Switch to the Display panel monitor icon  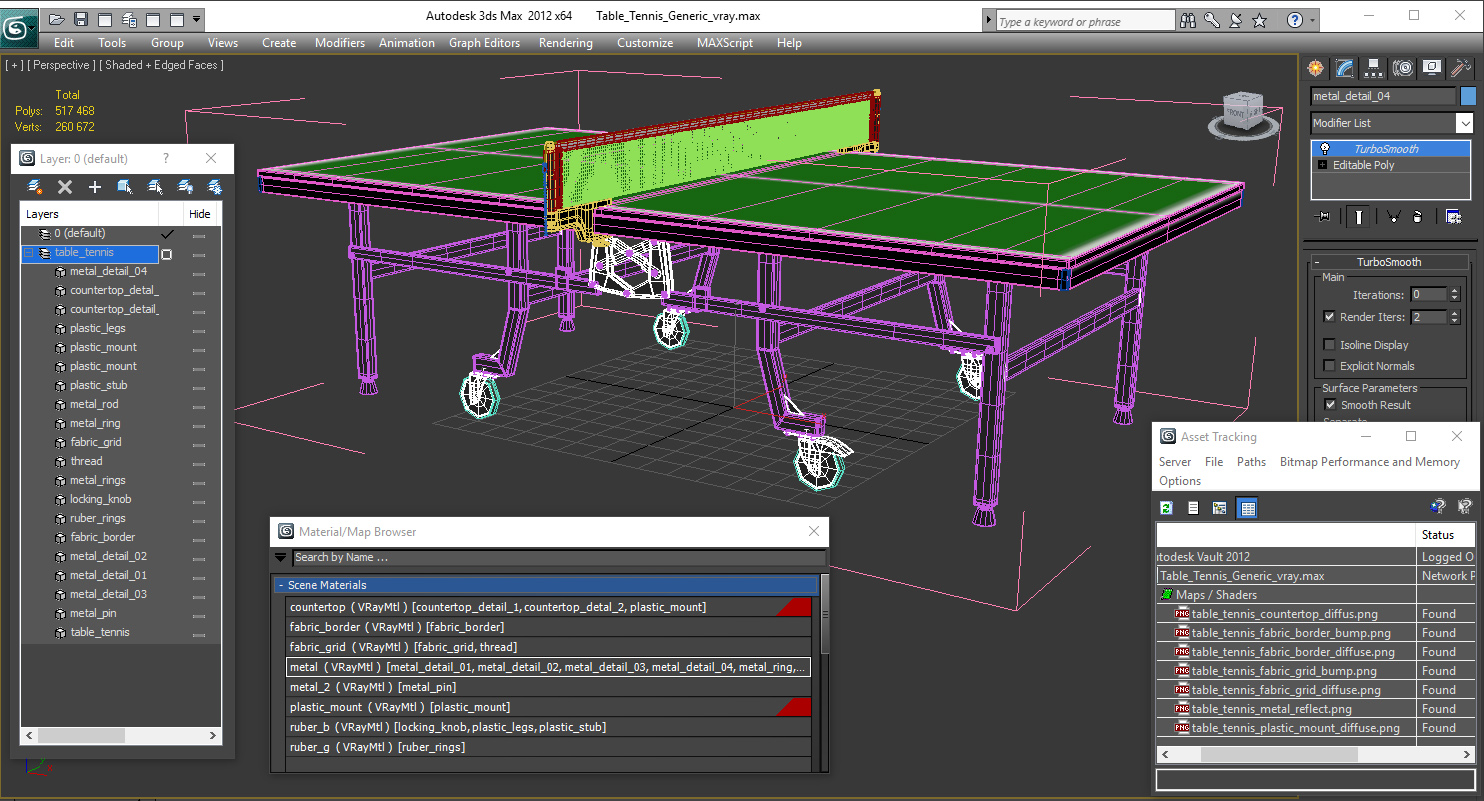point(1432,68)
